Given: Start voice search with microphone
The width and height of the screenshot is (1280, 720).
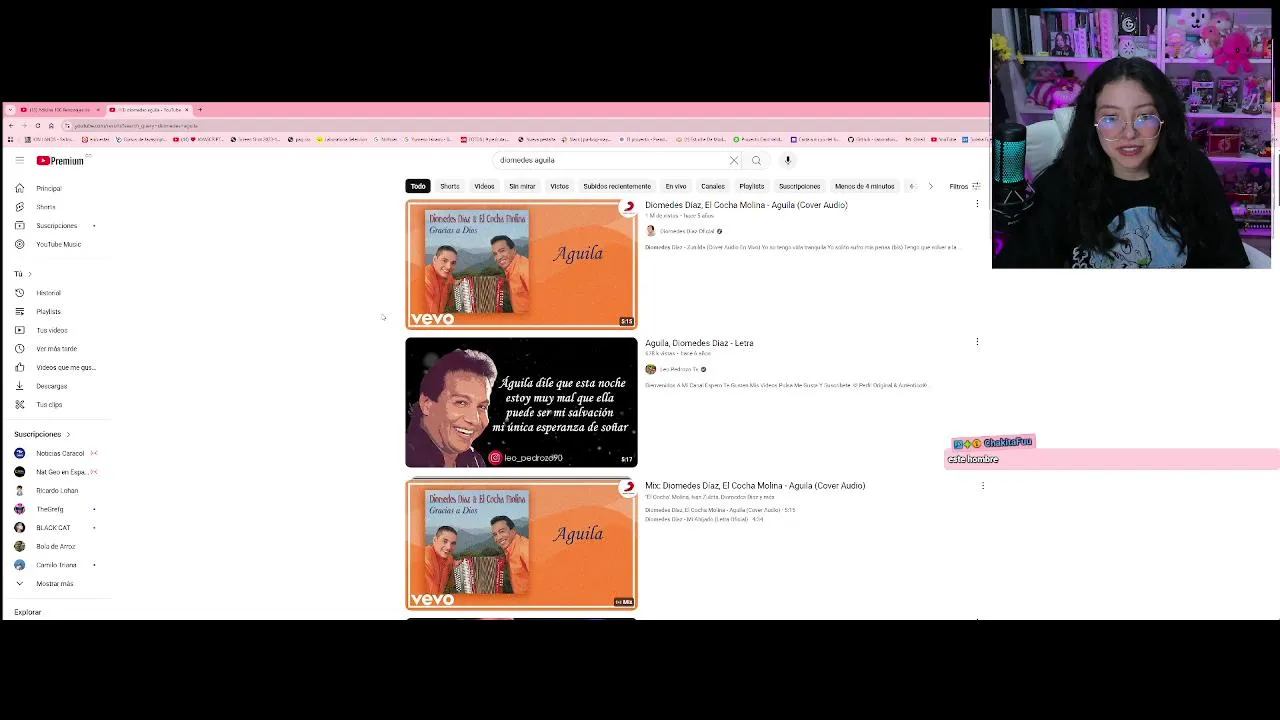Looking at the screenshot, I should click(788, 160).
